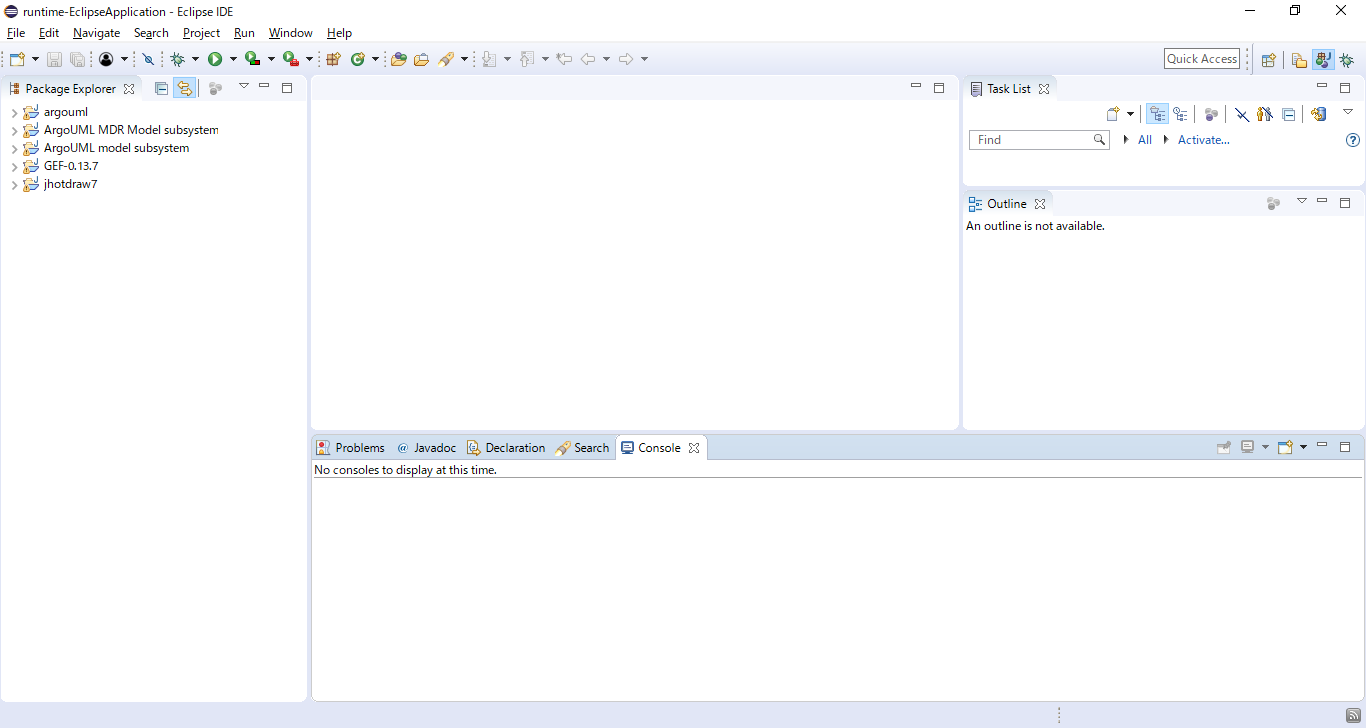Click Collapse All icon in Task List
1366x728 pixels.
point(1288,114)
